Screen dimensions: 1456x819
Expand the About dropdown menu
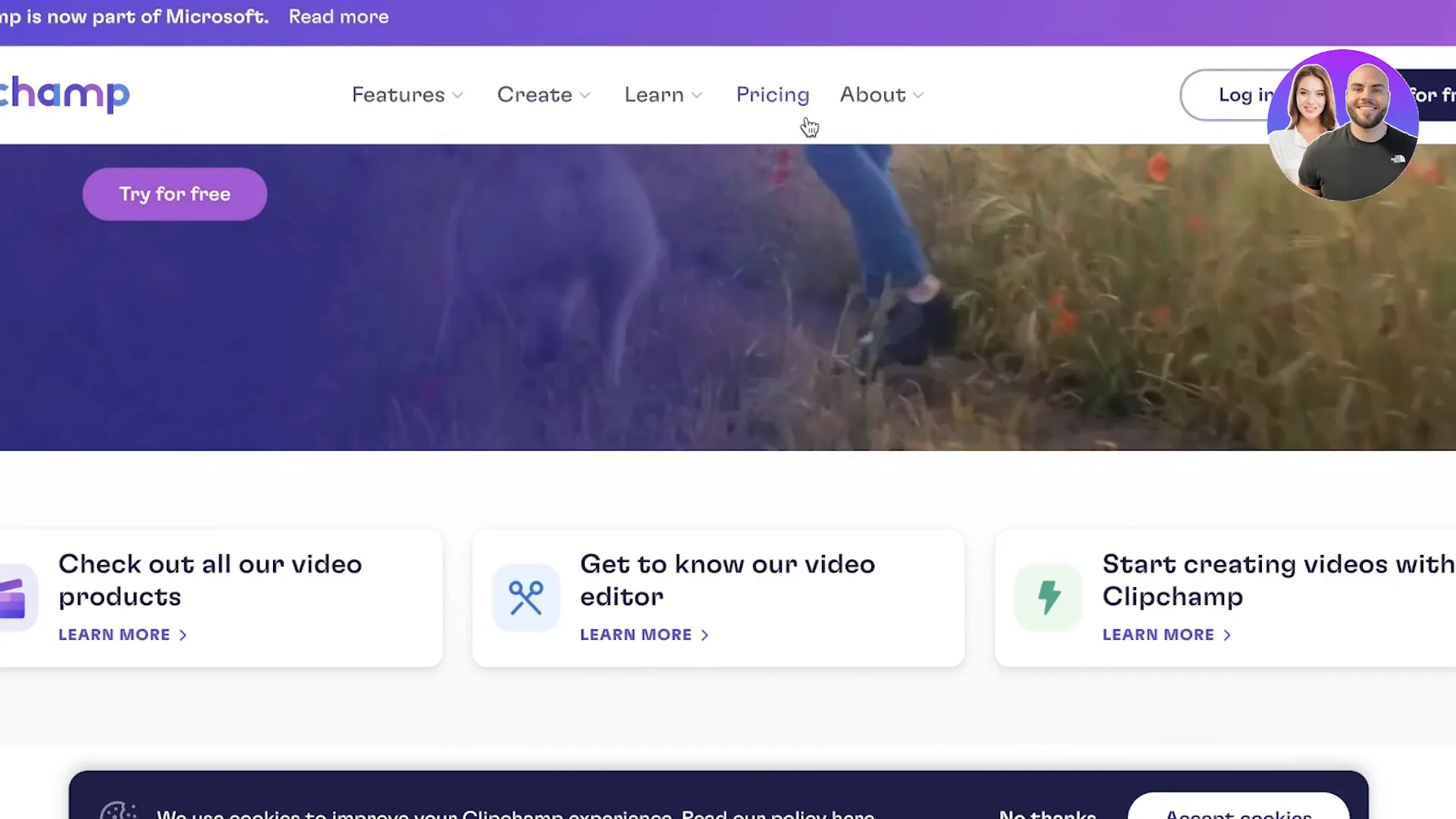pyautogui.click(x=882, y=95)
